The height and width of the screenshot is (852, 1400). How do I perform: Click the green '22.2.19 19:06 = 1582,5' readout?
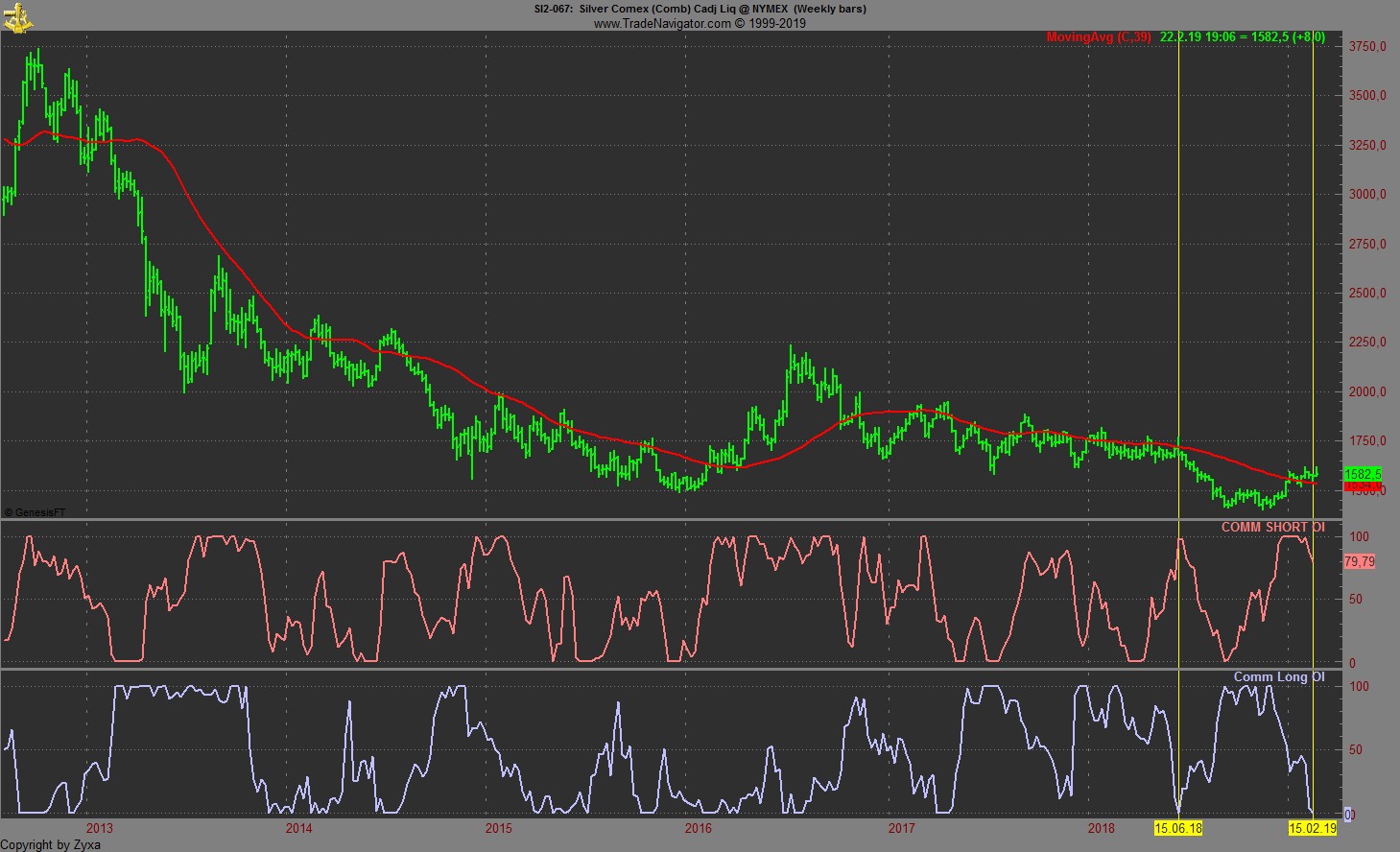tap(1223, 37)
